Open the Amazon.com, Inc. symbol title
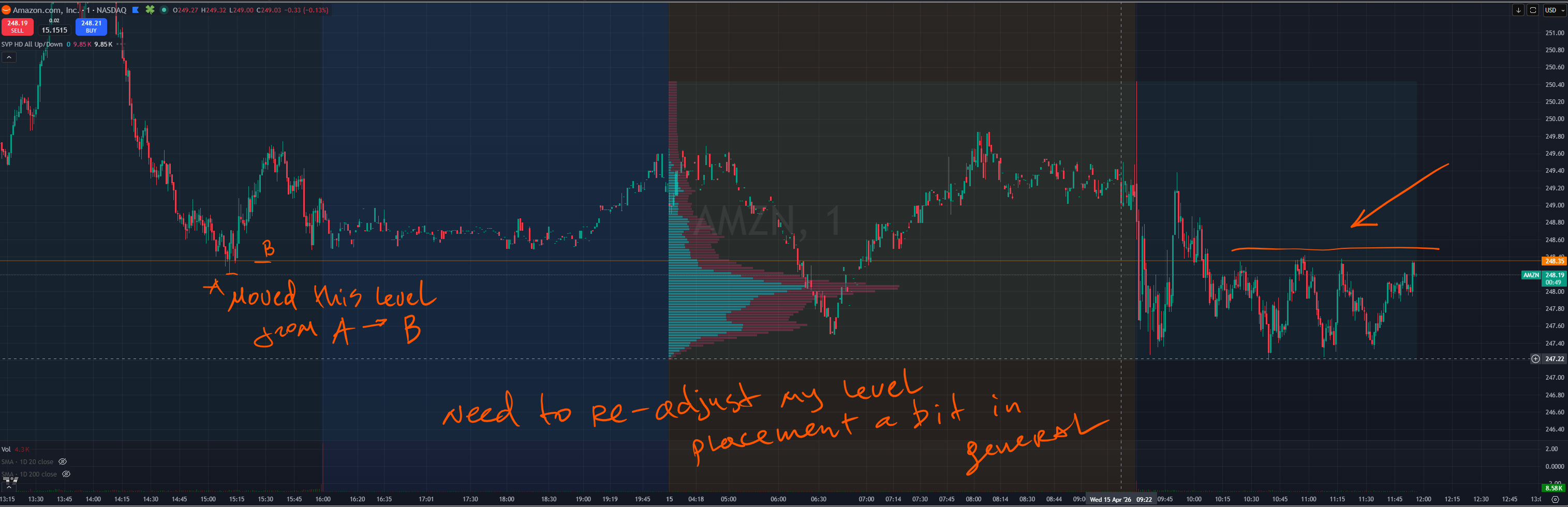 pyautogui.click(x=46, y=10)
